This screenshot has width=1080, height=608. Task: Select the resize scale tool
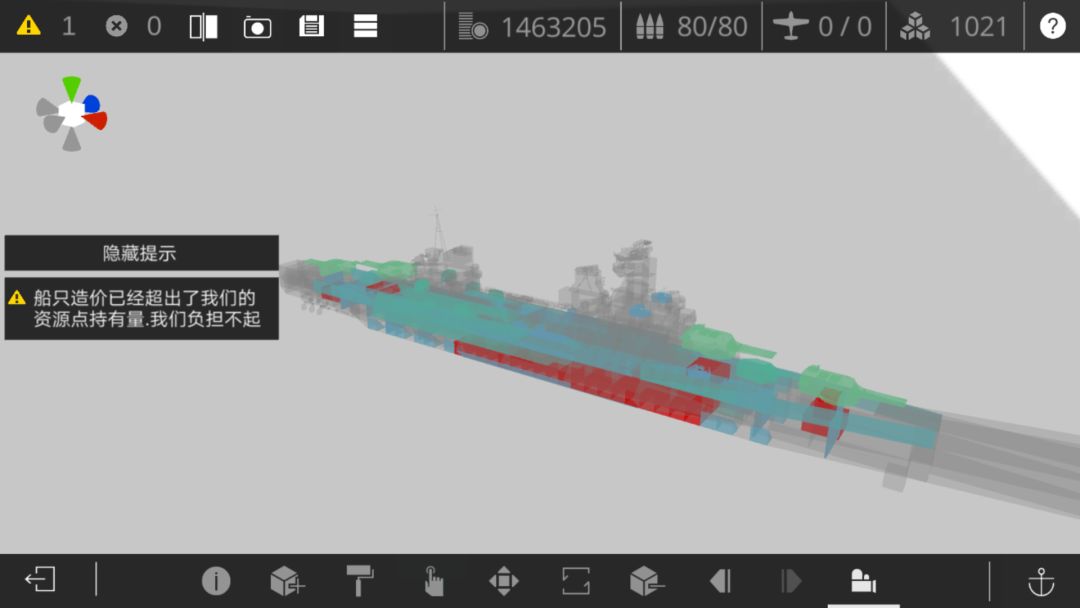pyautogui.click(x=576, y=580)
